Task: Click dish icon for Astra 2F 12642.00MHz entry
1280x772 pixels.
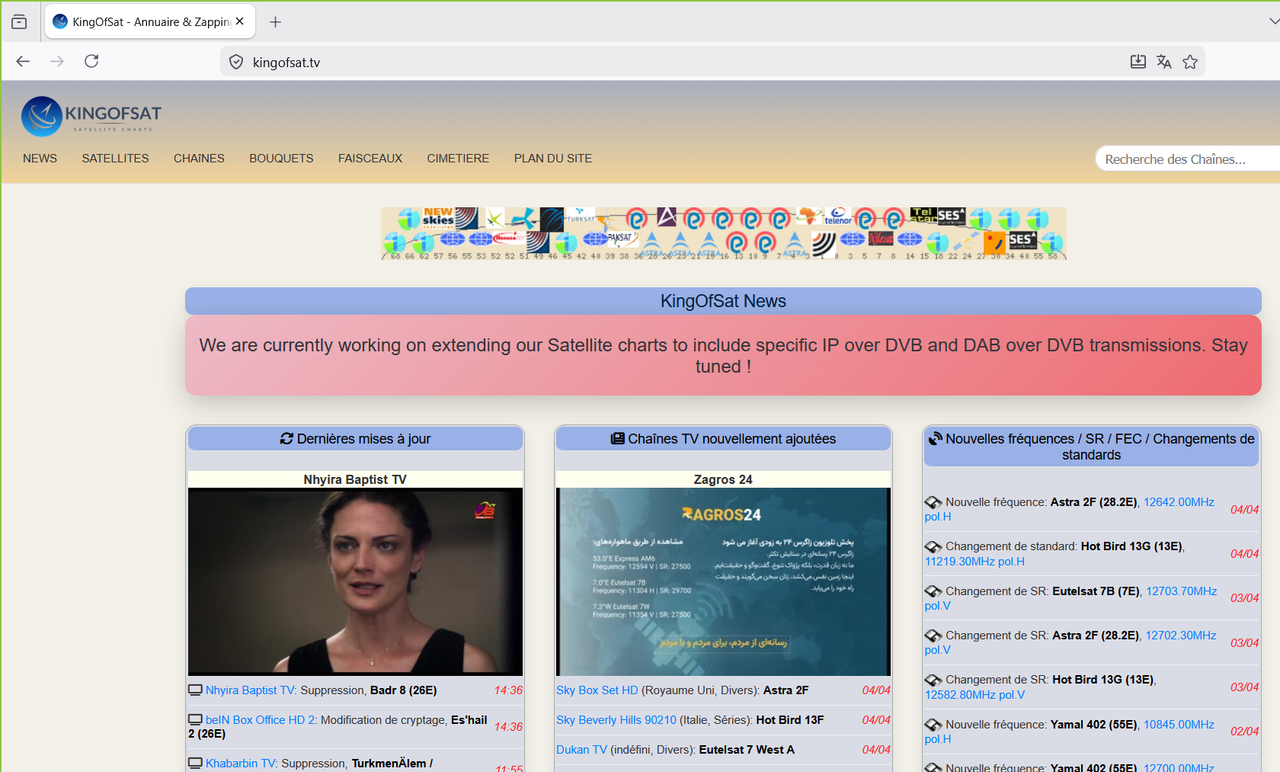Action: point(933,502)
